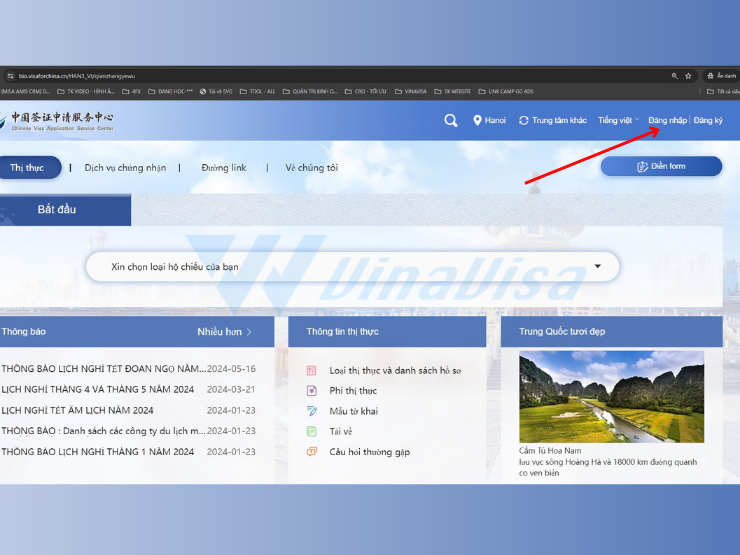Click the declaration form pen icon
This screenshot has width=740, height=555.
(x=311, y=411)
